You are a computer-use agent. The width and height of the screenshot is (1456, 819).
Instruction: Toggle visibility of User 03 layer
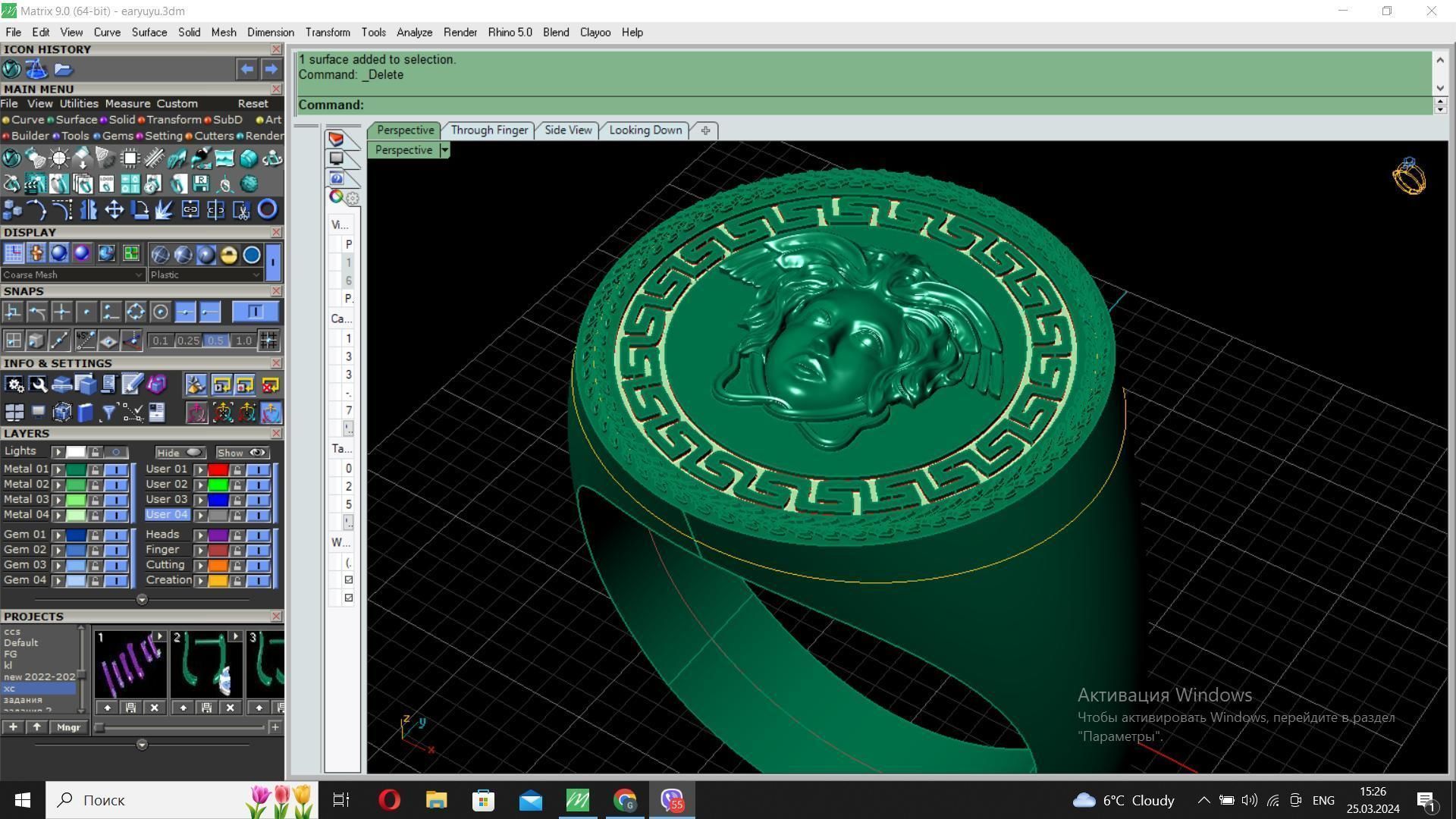click(258, 500)
